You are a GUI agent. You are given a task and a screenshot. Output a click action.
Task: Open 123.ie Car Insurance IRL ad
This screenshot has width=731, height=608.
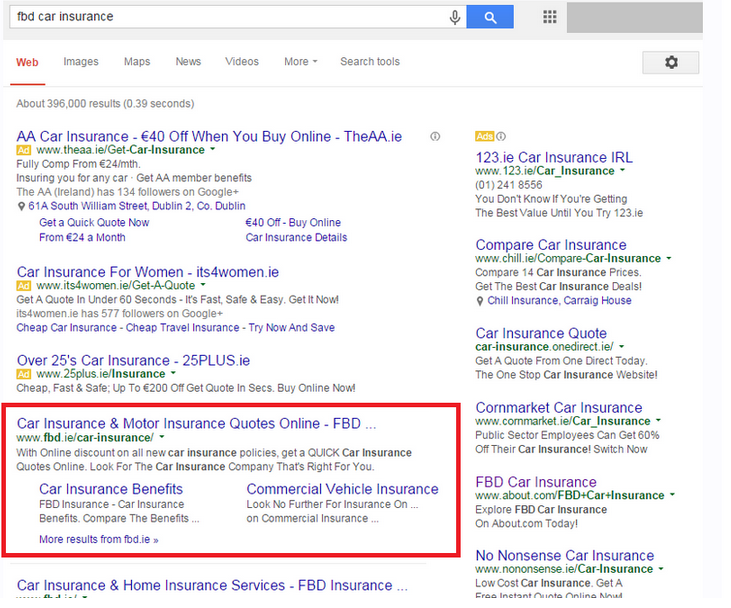pos(554,158)
